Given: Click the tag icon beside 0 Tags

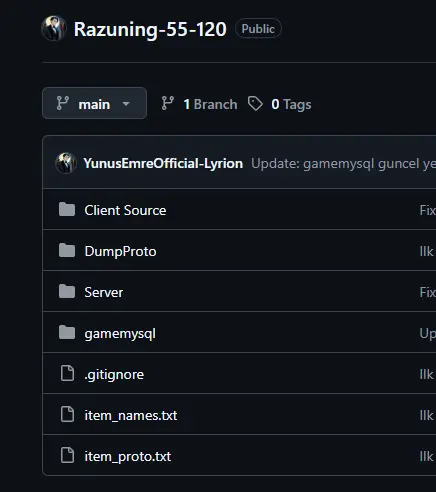Looking at the screenshot, I should pos(255,104).
